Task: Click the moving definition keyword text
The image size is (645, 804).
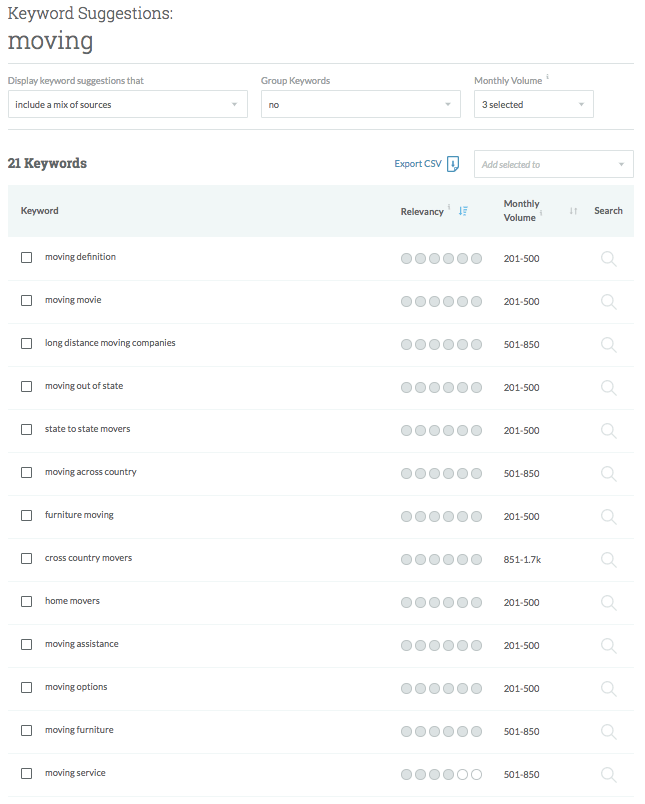Action: (80, 257)
